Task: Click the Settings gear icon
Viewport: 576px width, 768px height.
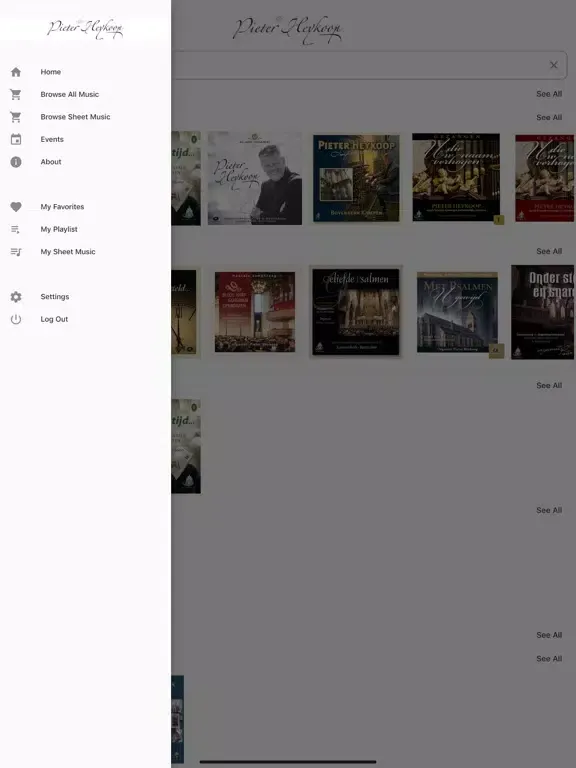Action: [x=16, y=297]
